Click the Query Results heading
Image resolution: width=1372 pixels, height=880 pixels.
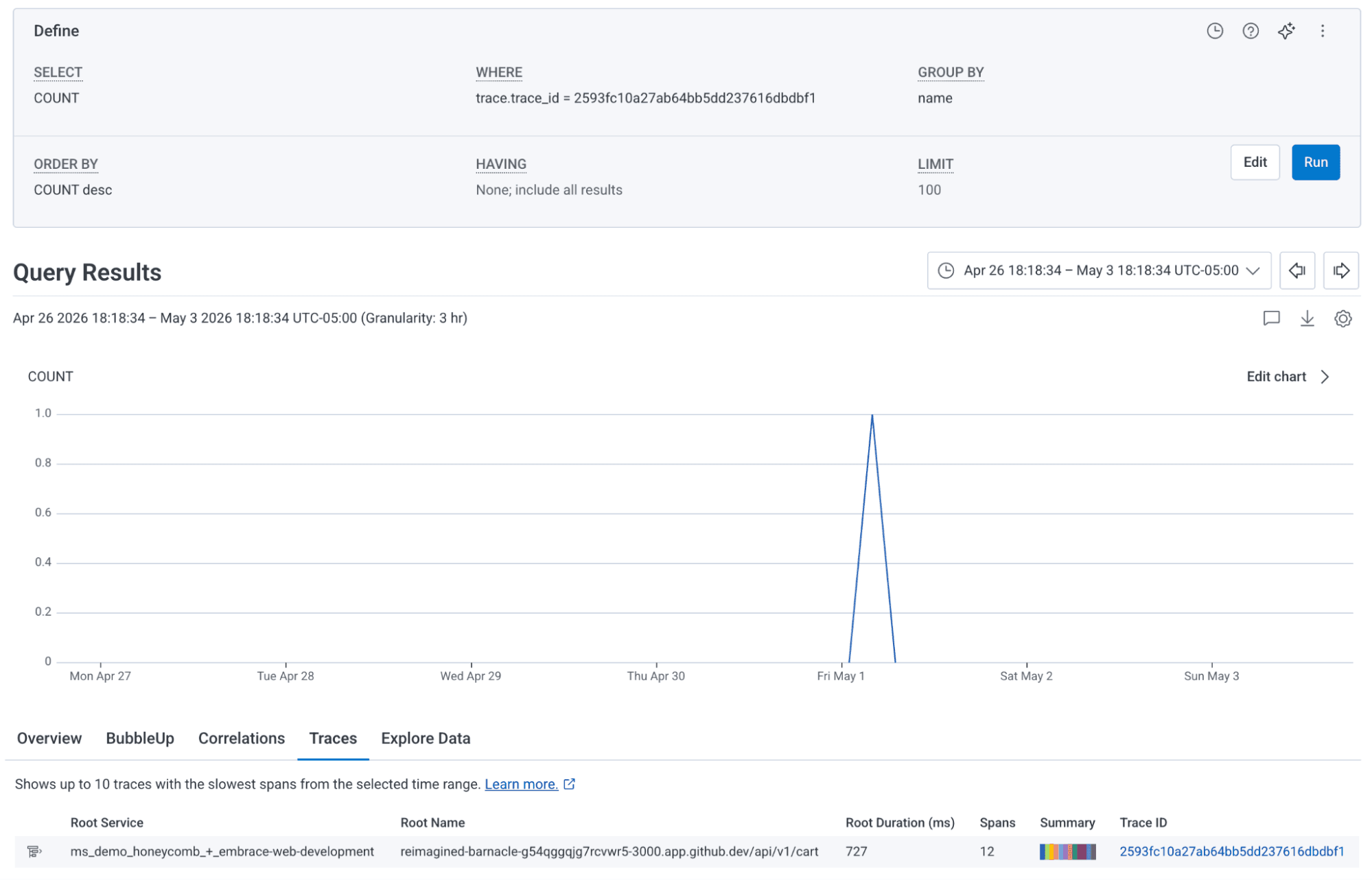(x=87, y=273)
